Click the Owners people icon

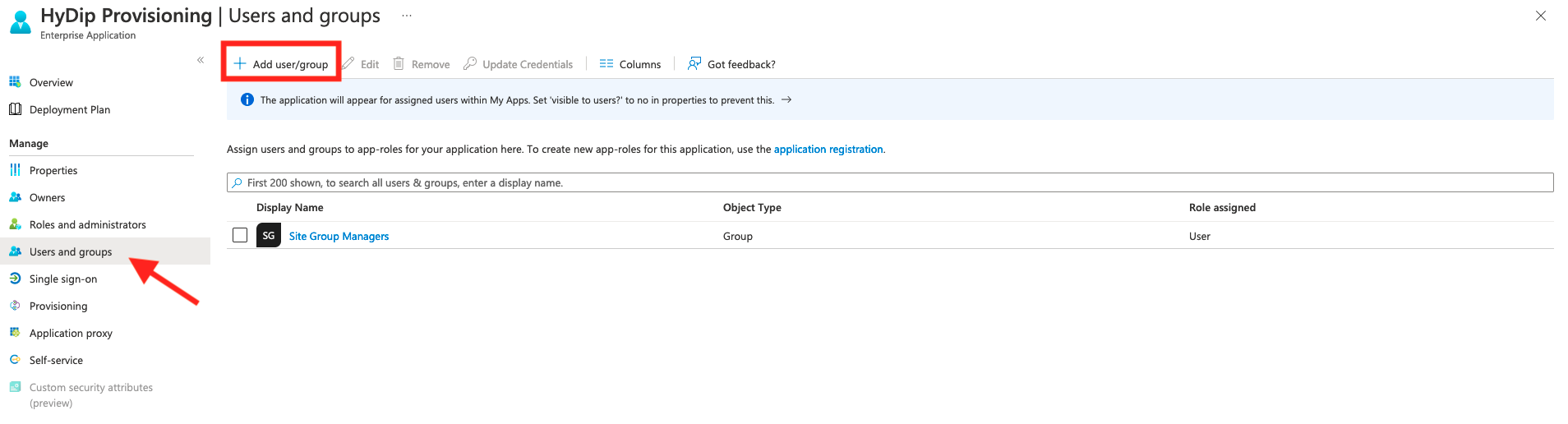click(15, 197)
